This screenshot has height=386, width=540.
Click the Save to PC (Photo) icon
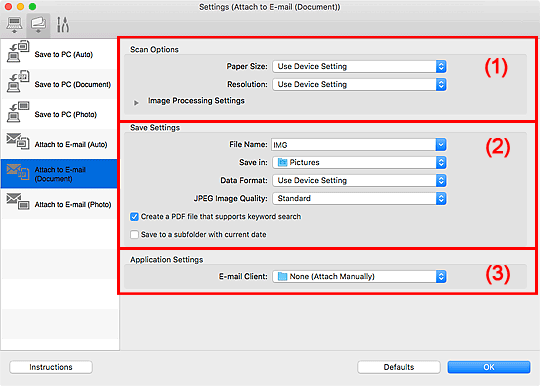click(18, 112)
